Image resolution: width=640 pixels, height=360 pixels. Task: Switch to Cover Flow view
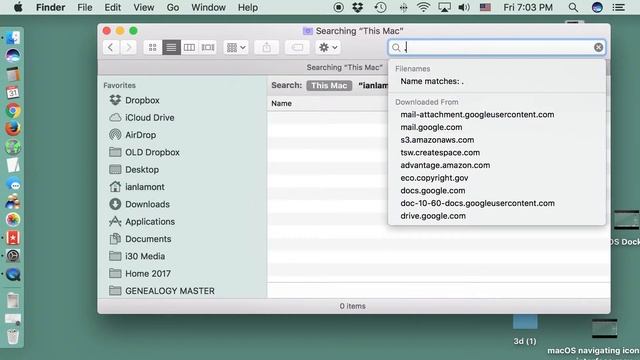[208, 47]
